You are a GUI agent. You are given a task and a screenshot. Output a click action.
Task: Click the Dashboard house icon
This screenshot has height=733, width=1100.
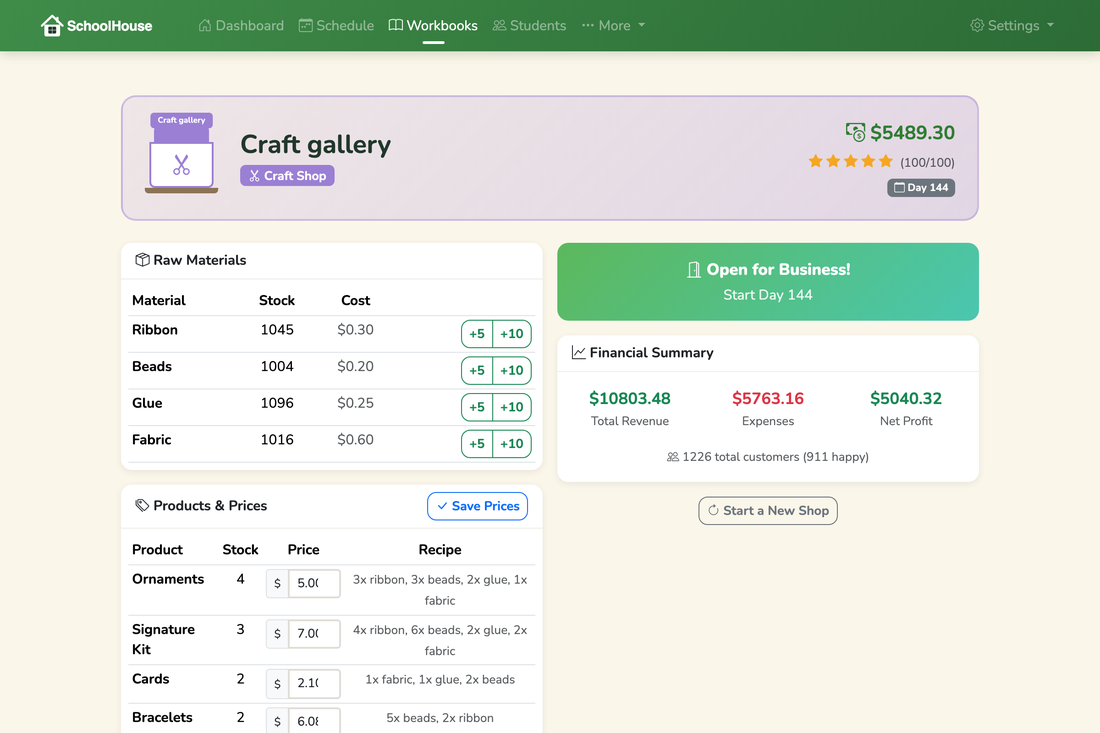pyautogui.click(x=205, y=25)
